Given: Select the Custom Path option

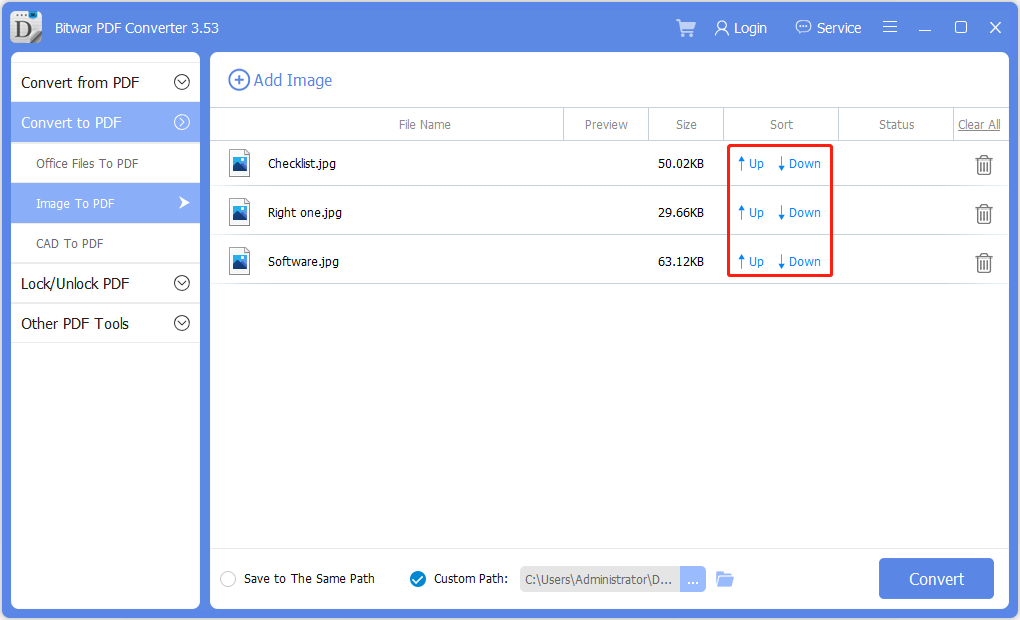Looking at the screenshot, I should (x=418, y=579).
